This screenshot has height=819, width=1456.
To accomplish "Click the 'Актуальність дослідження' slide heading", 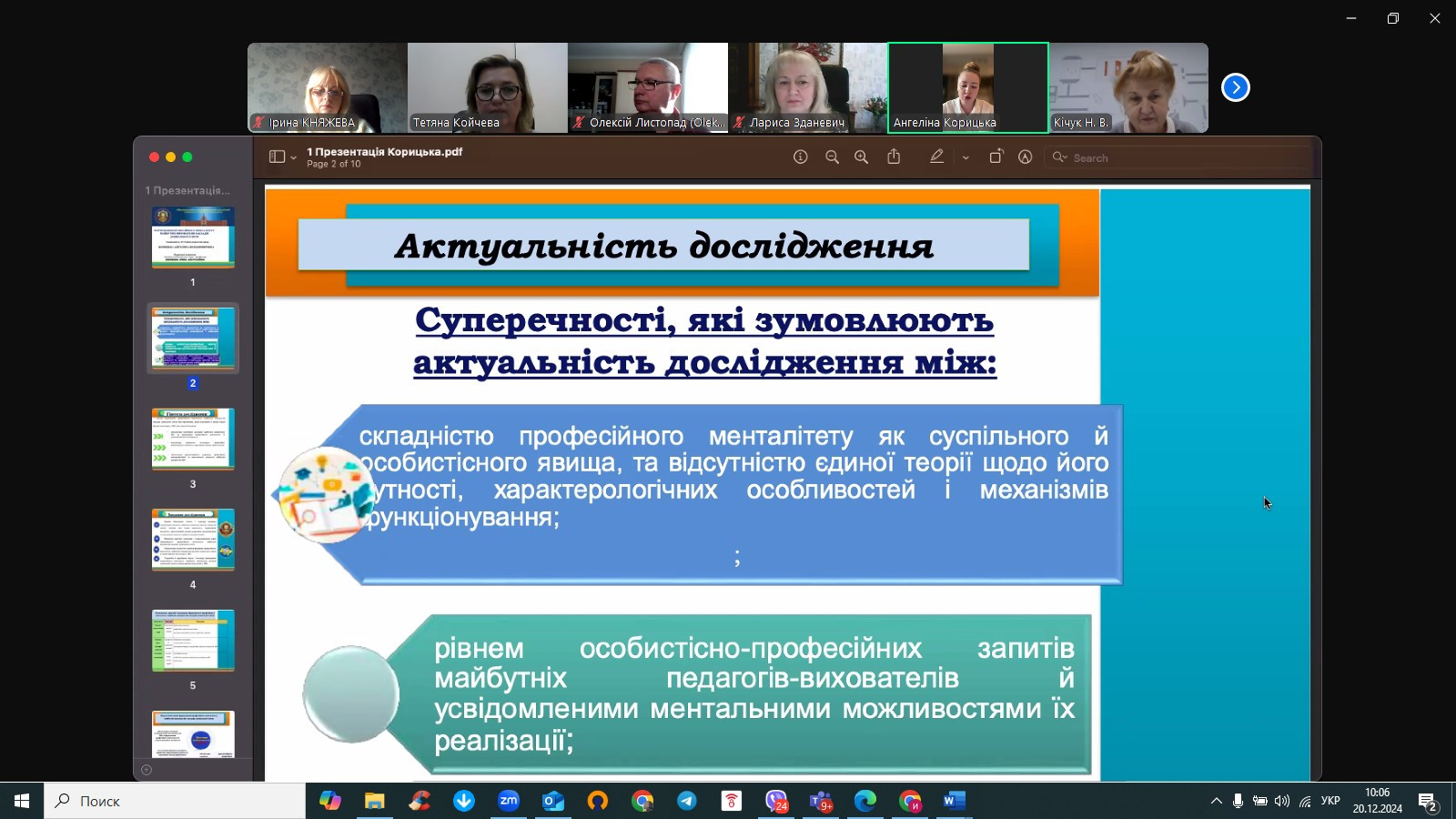I will click(664, 246).
